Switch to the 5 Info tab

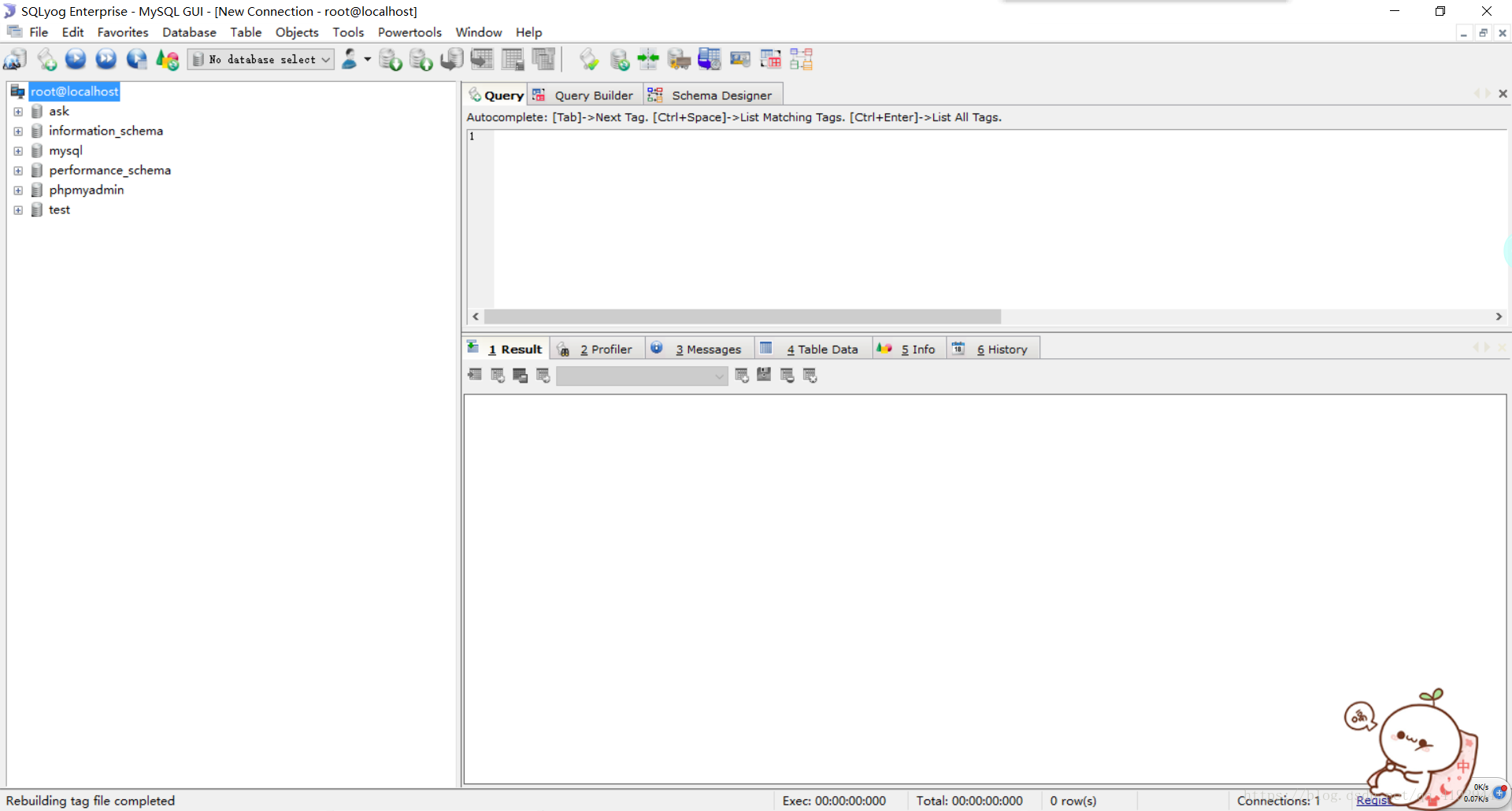point(908,349)
